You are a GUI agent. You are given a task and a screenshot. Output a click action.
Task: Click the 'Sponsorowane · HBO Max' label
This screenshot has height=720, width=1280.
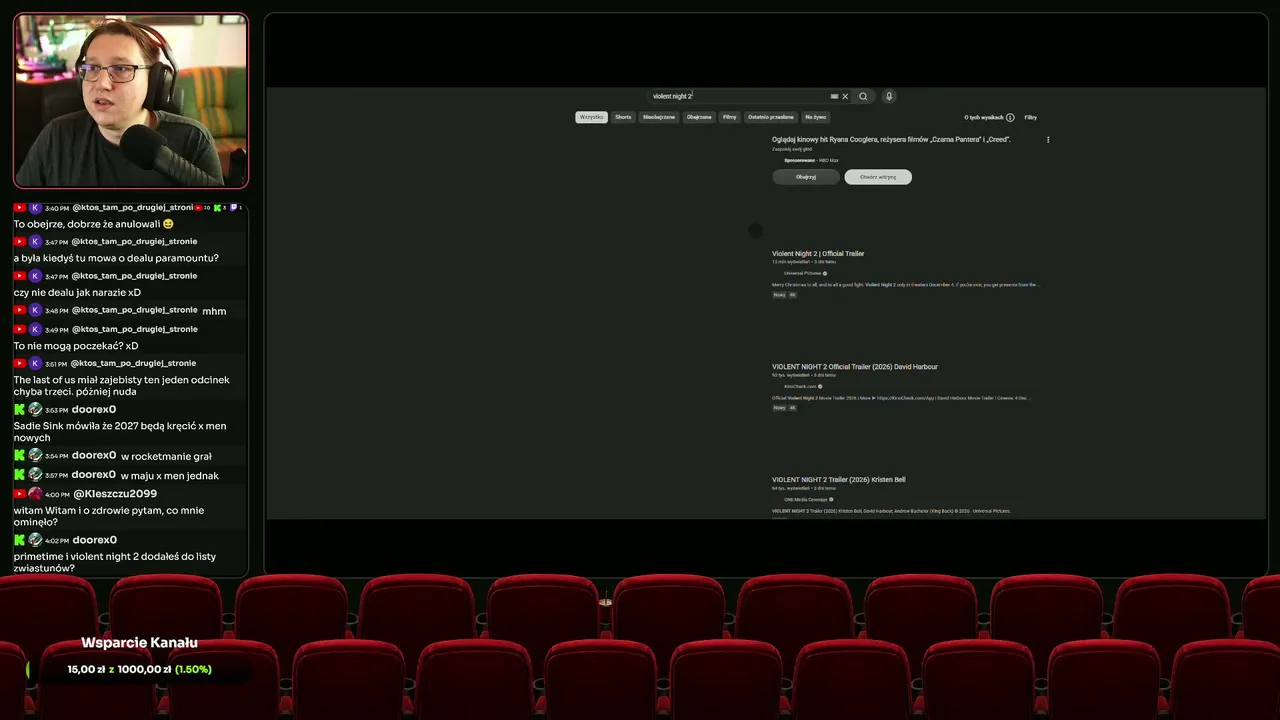point(811,160)
